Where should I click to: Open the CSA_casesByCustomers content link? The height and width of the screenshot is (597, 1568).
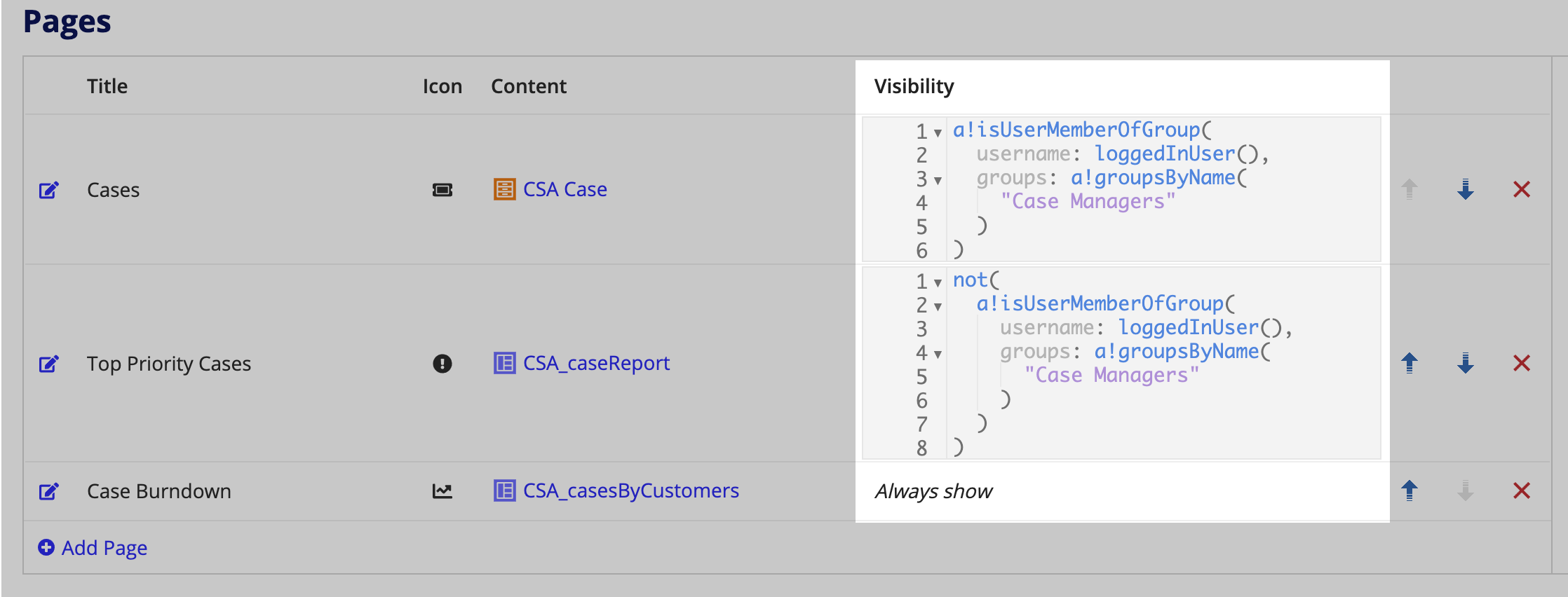point(631,490)
